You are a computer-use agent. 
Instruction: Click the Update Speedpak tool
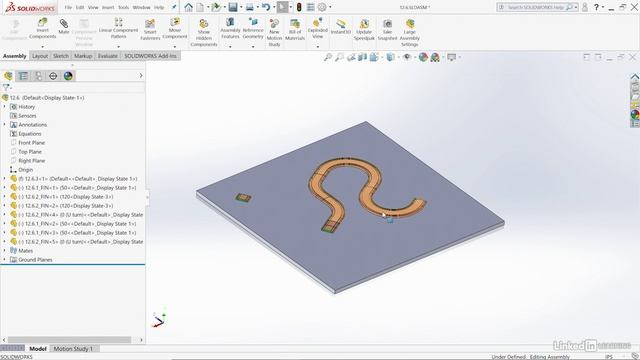364,29
